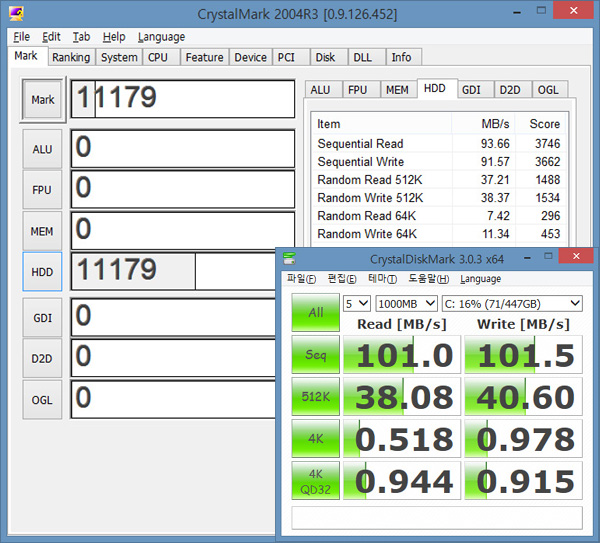Image resolution: width=600 pixels, height=543 pixels.
Task: Click the CrystalMark app icon in title bar
Action: (16, 13)
